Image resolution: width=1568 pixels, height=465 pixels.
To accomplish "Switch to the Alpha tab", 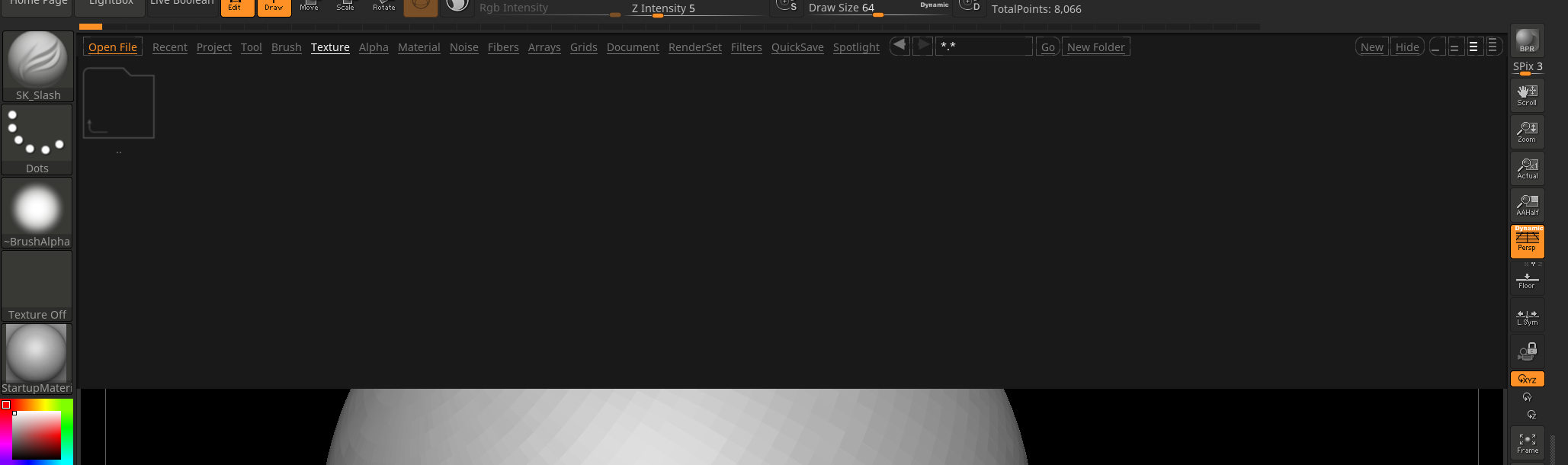I will (374, 47).
